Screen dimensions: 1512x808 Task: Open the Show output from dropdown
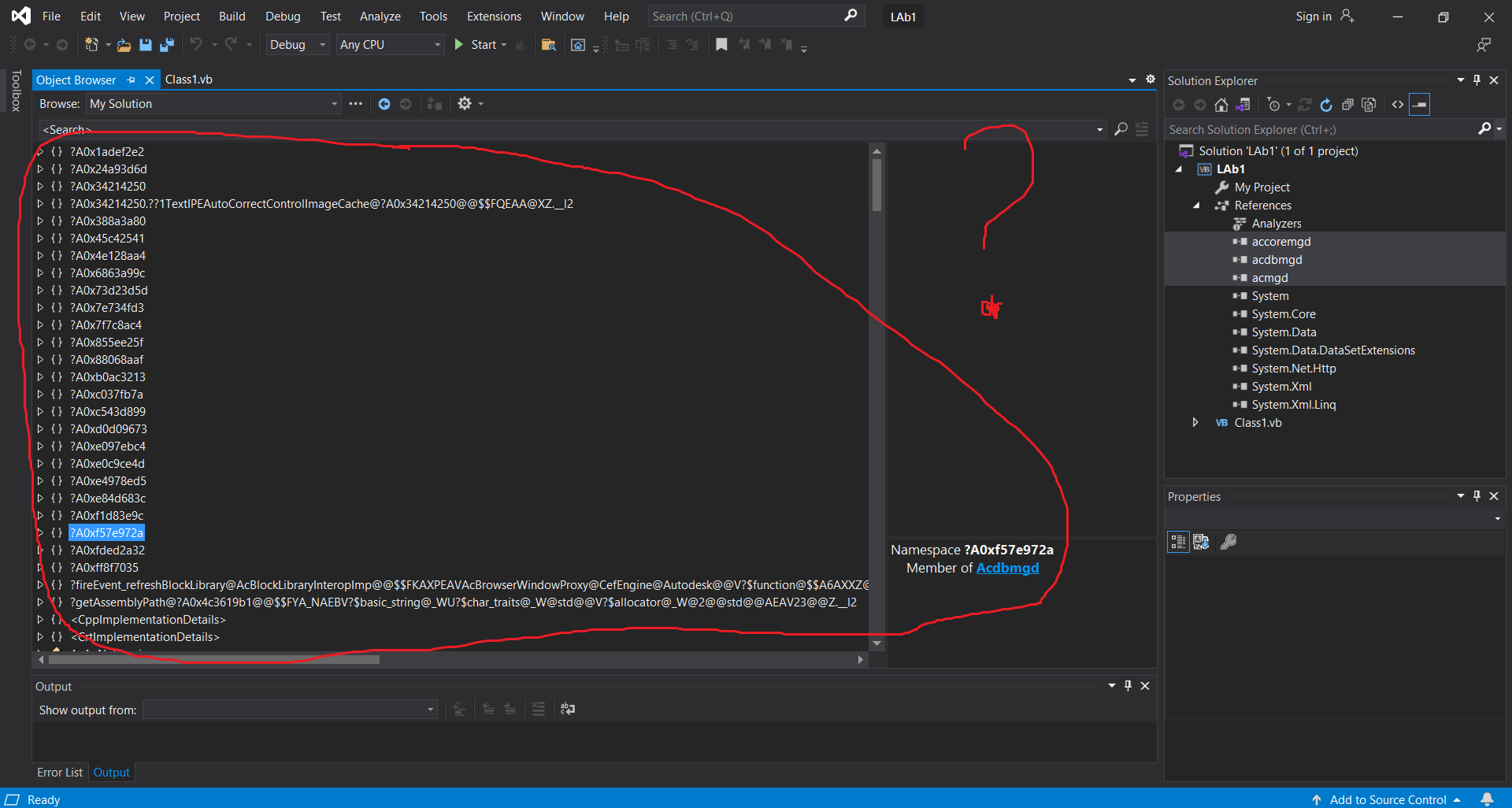point(290,710)
